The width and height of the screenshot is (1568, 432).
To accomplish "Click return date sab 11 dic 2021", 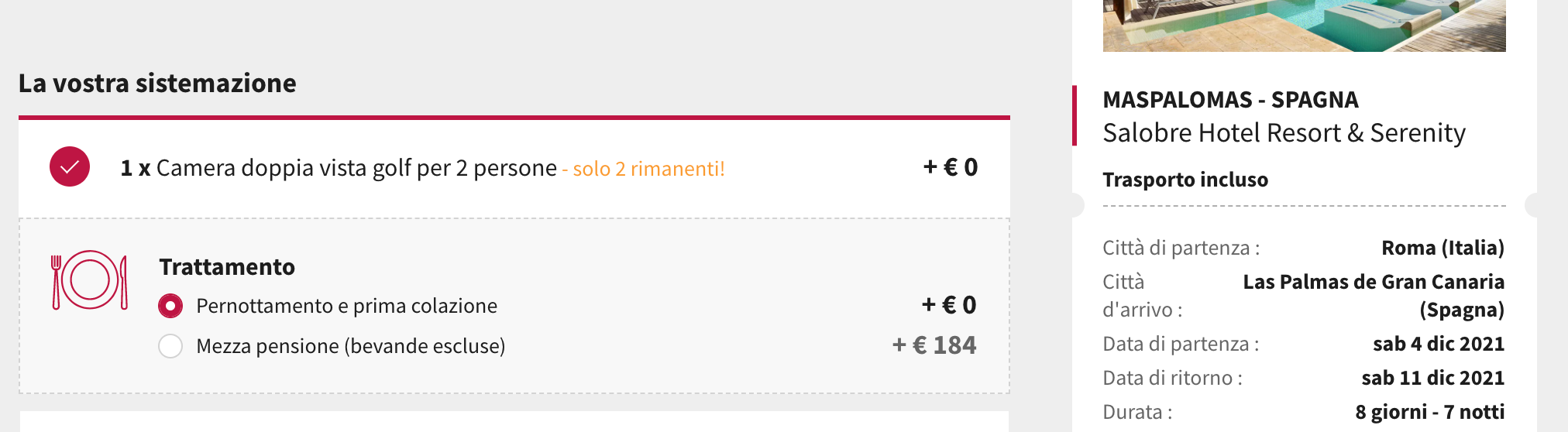I will coord(1433,378).
